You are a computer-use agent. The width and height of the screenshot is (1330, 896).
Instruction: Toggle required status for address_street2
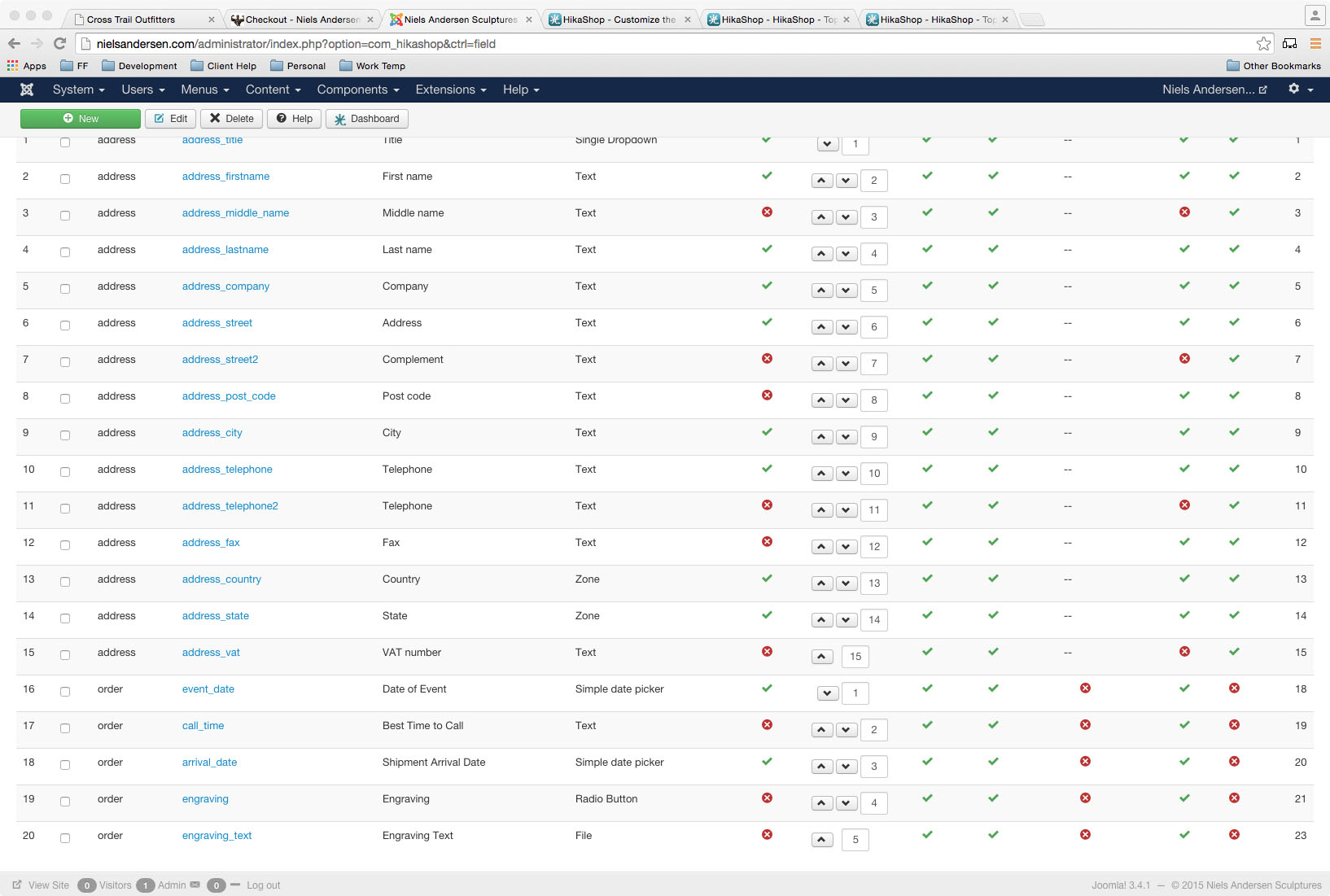click(767, 359)
